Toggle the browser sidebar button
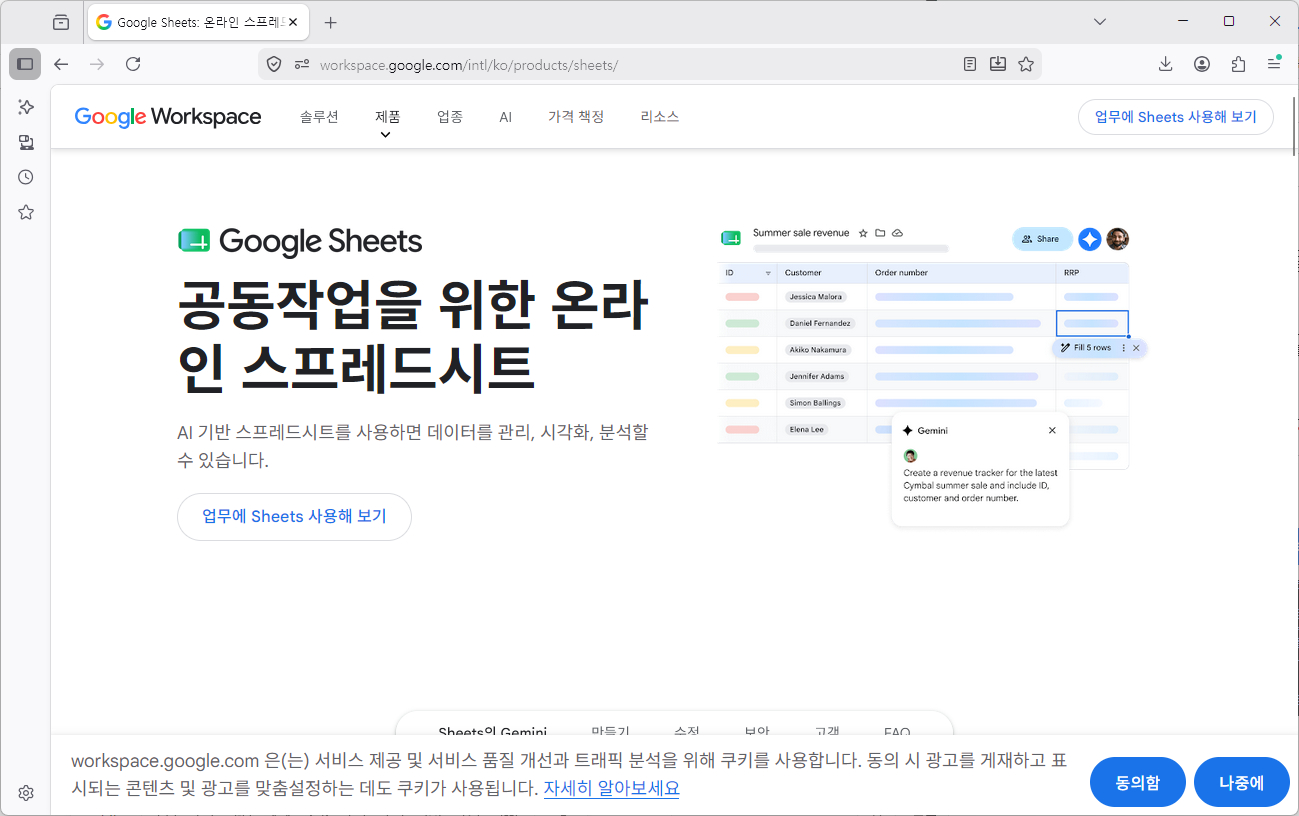 pyautogui.click(x=25, y=64)
